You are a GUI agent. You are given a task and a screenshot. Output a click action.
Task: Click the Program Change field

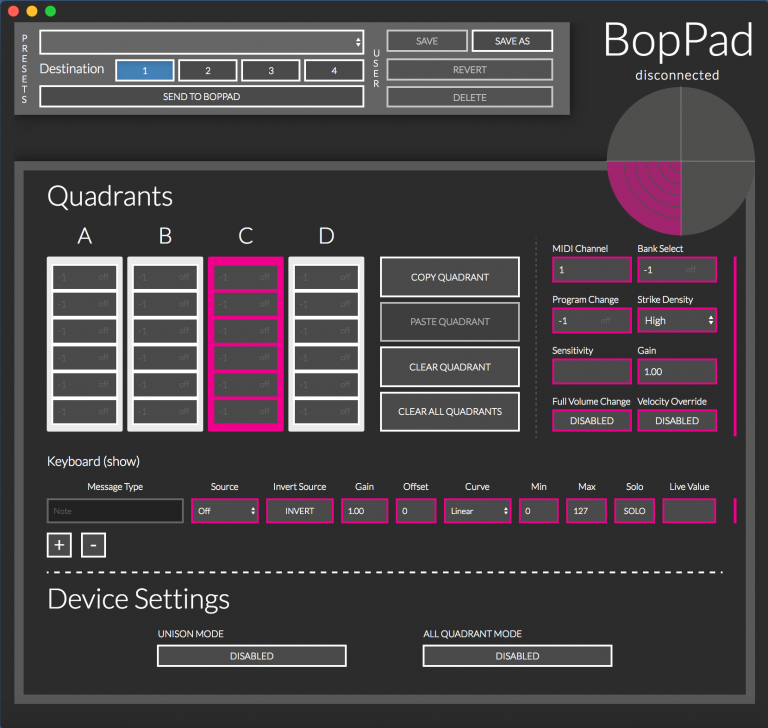[x=592, y=320]
